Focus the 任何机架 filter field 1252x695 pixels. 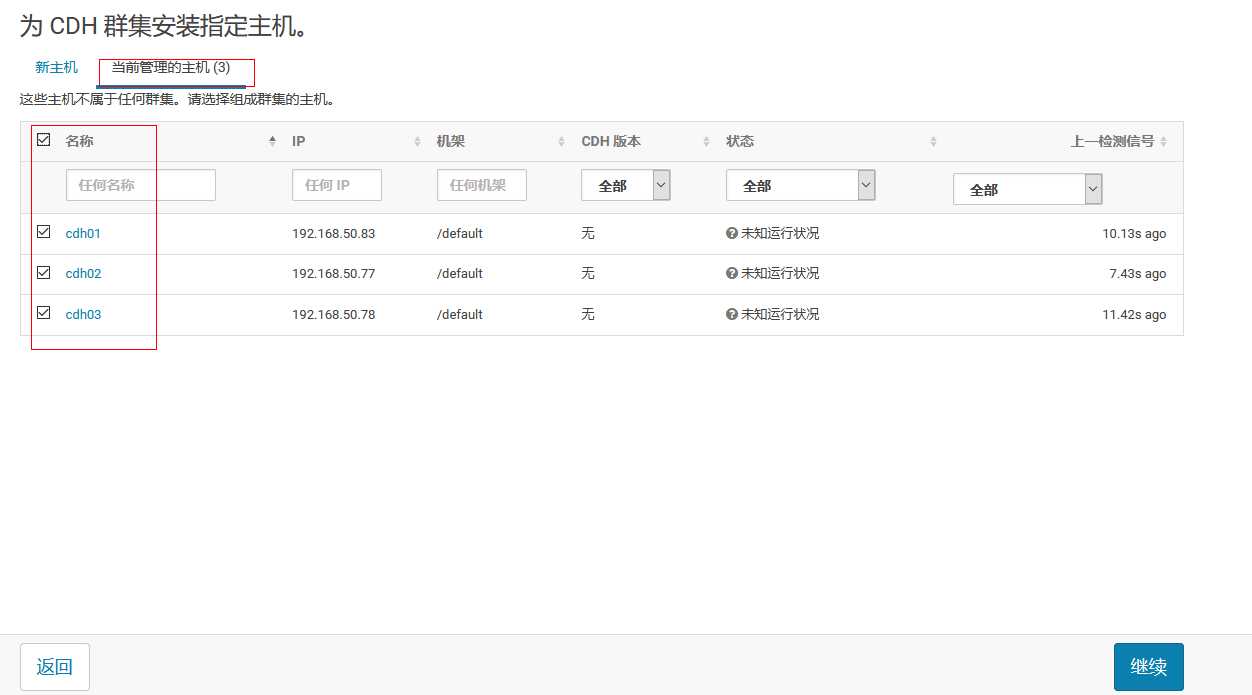coord(482,185)
